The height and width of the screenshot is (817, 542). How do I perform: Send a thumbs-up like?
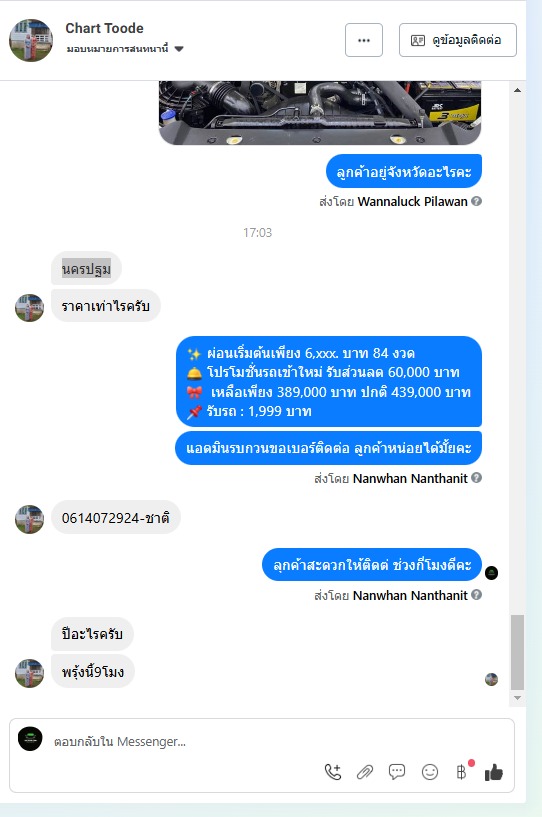[494, 772]
